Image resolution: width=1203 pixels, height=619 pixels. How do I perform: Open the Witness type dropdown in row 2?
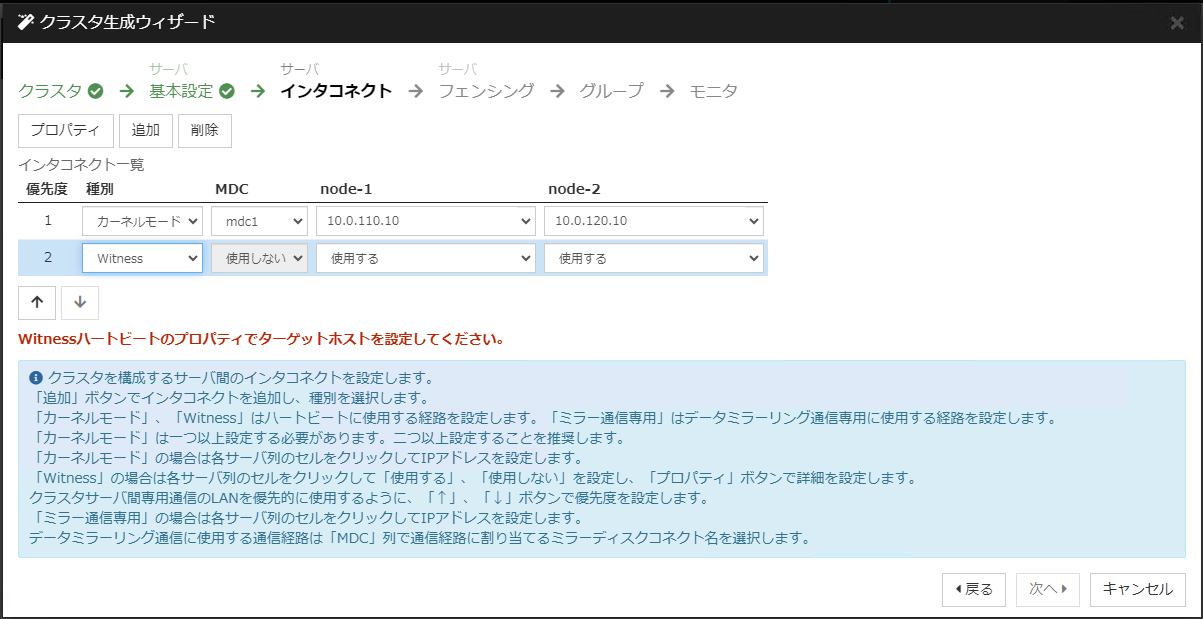(142, 258)
